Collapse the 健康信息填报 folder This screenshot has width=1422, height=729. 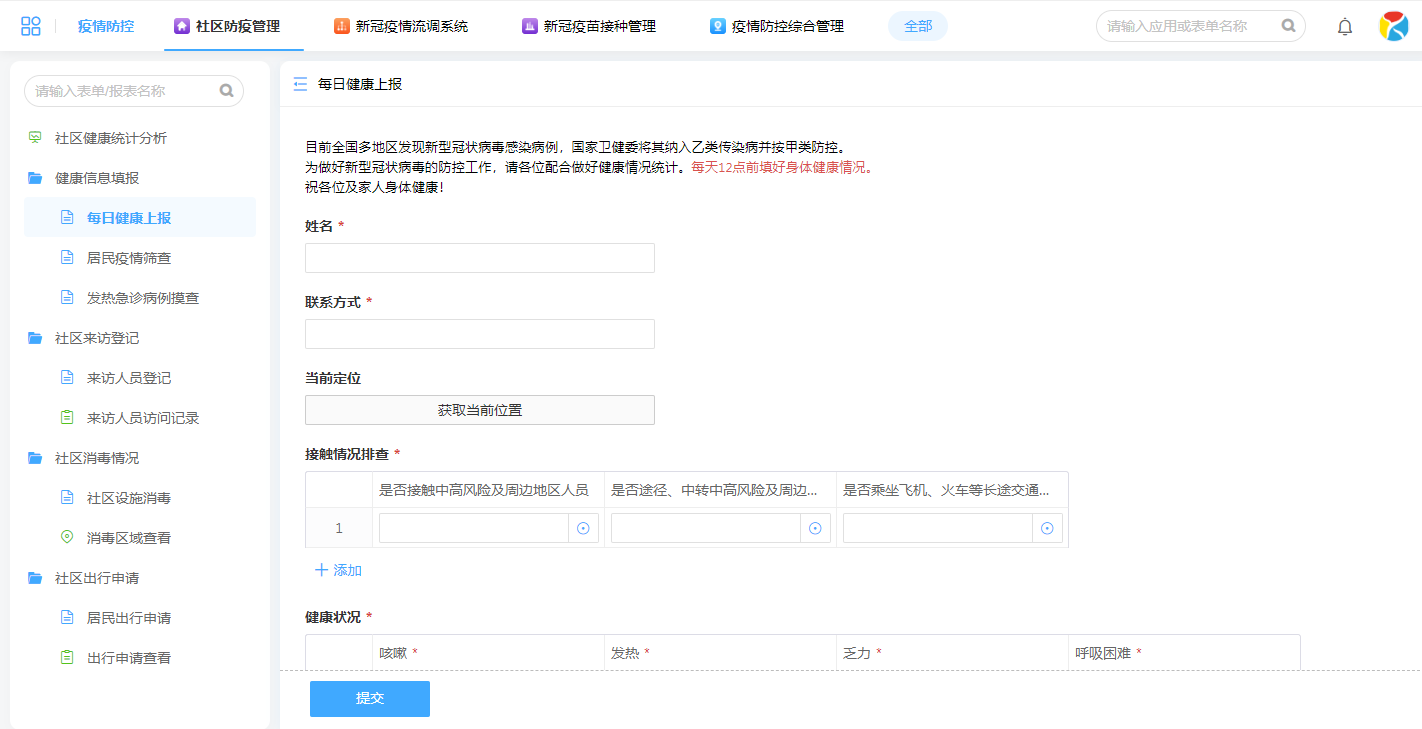point(96,178)
